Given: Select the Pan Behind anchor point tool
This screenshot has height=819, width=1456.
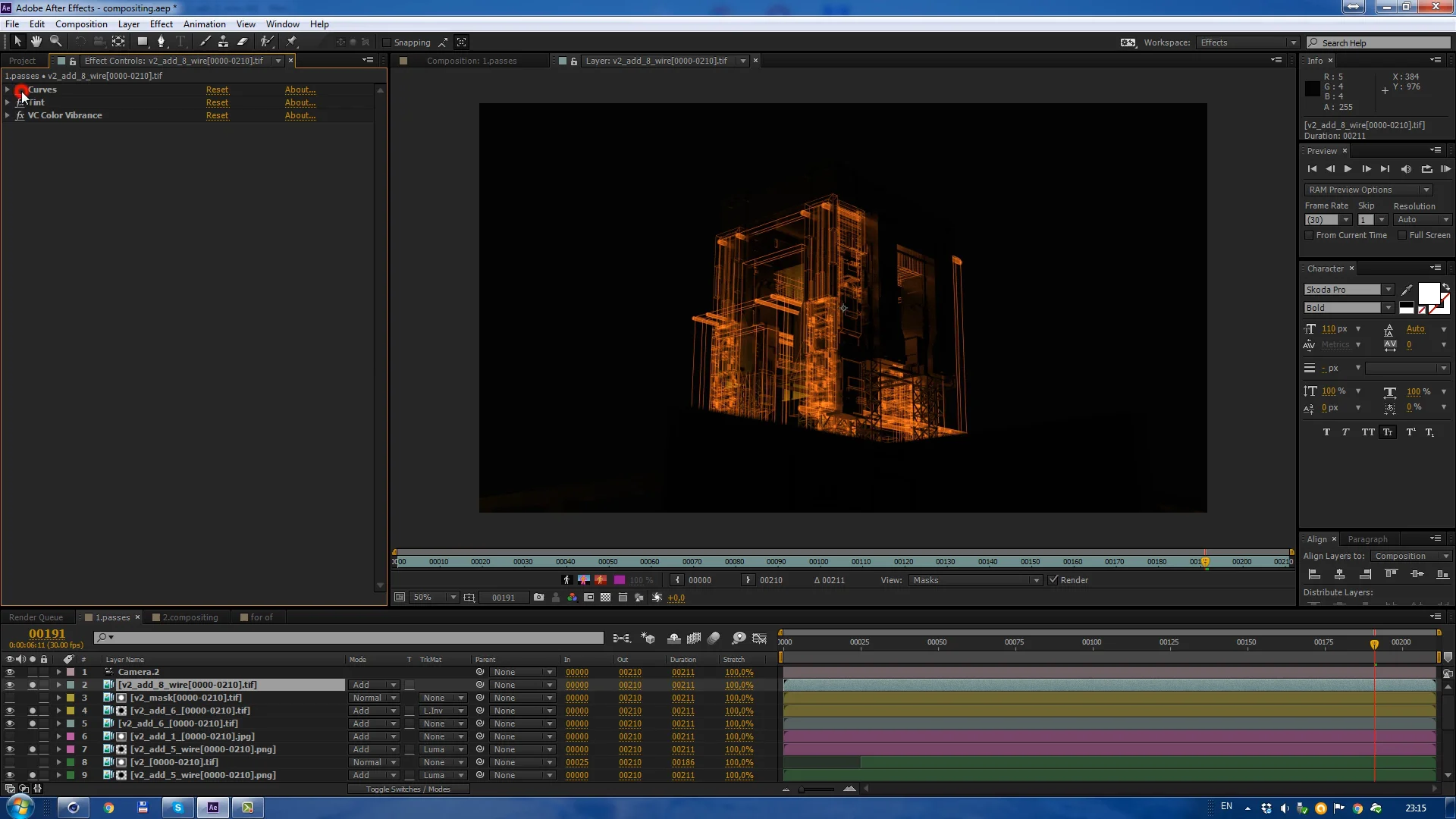Looking at the screenshot, I should pyautogui.click(x=118, y=42).
